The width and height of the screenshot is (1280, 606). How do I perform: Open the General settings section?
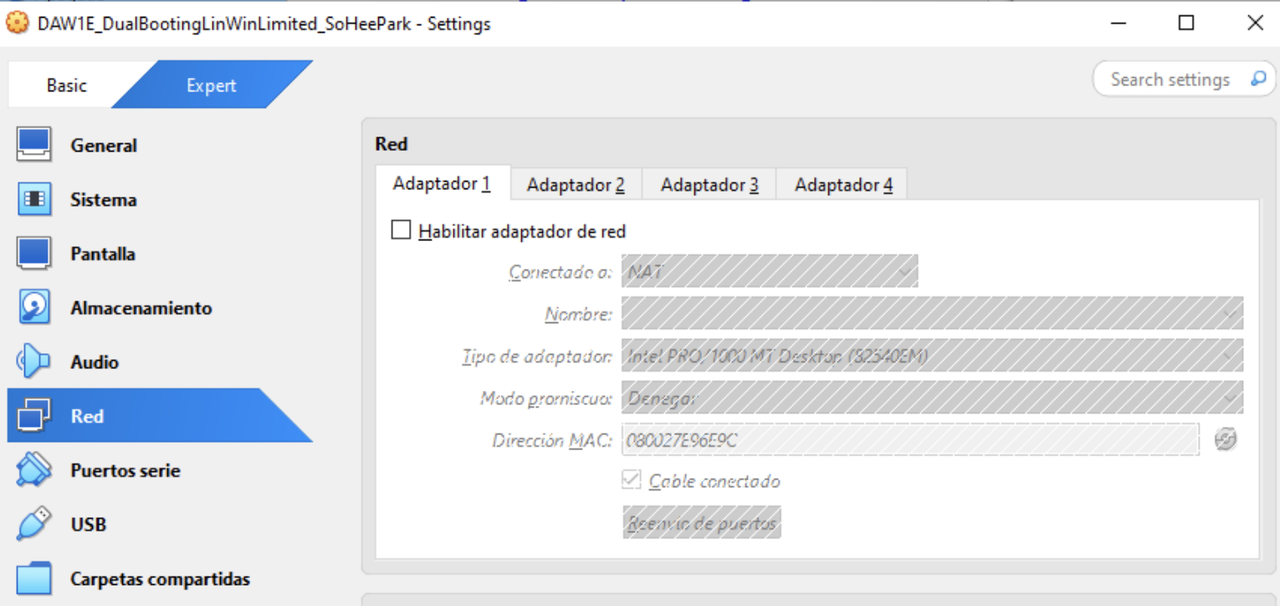(160, 145)
